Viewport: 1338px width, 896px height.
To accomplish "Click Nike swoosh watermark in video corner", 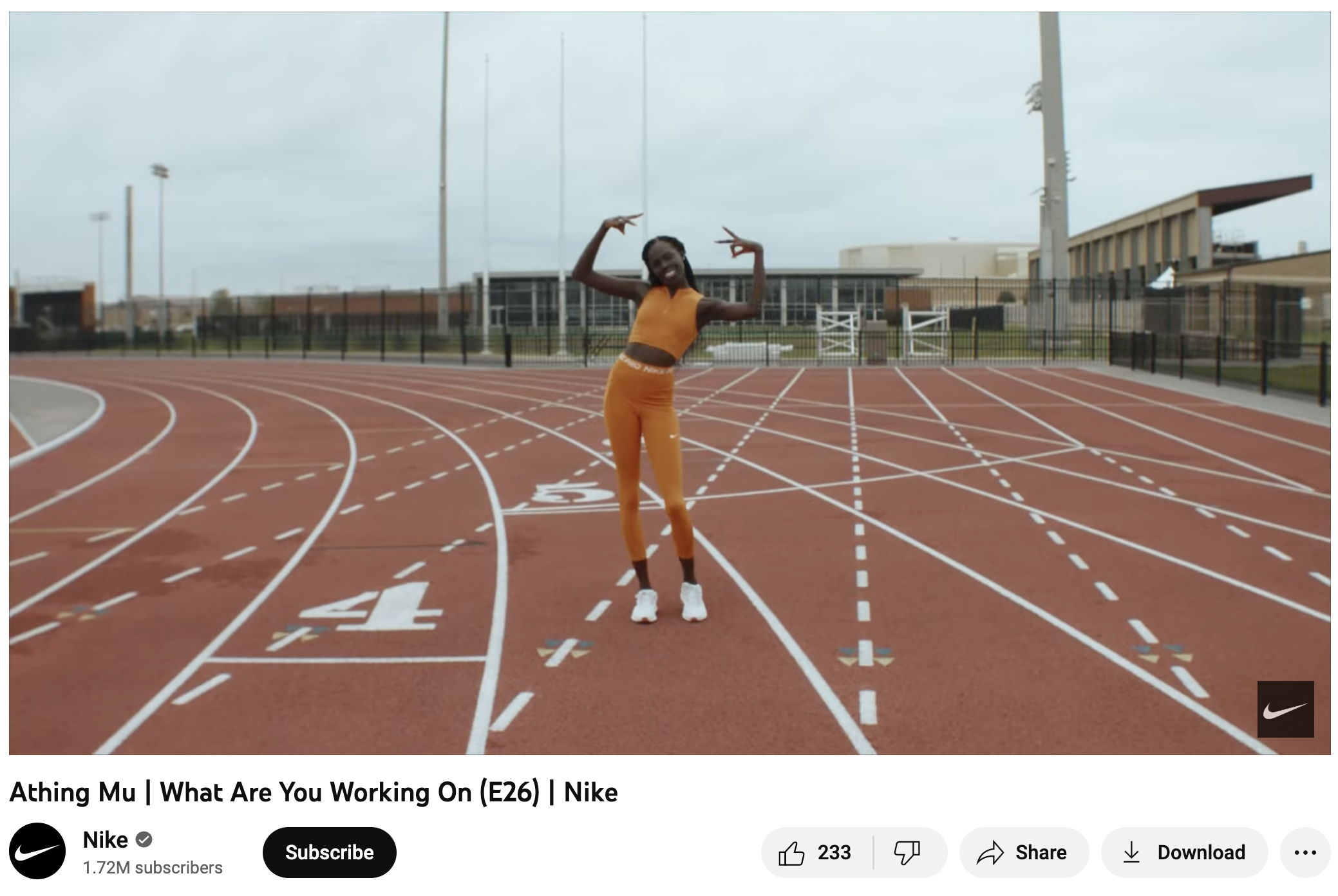I will (x=1285, y=709).
